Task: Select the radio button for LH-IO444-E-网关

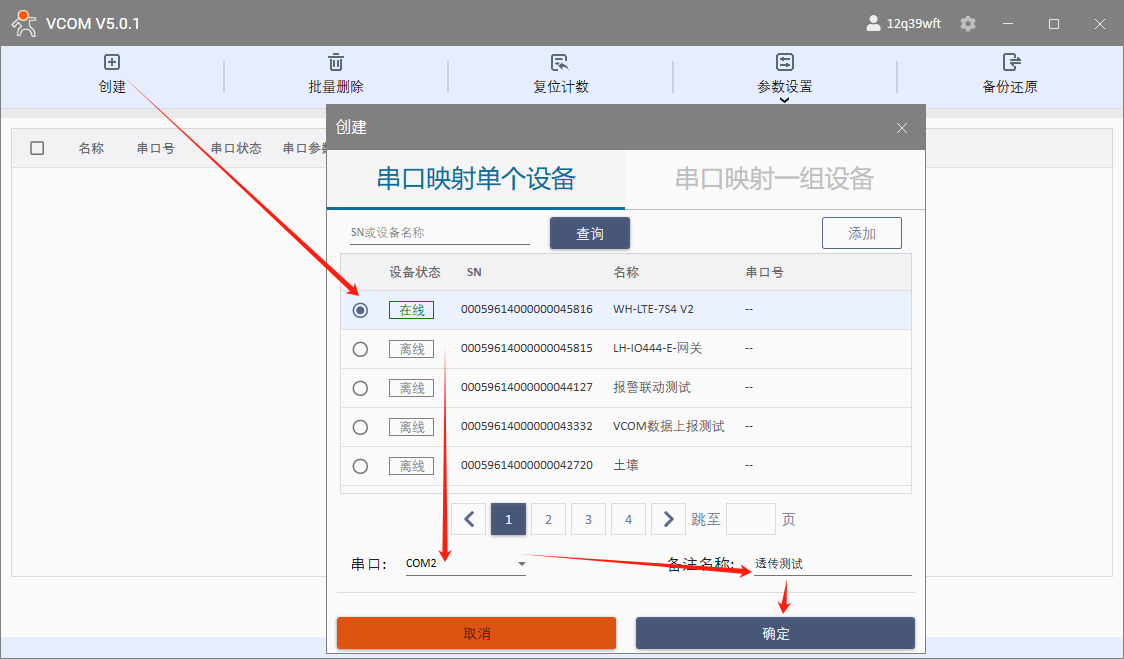Action: click(361, 349)
